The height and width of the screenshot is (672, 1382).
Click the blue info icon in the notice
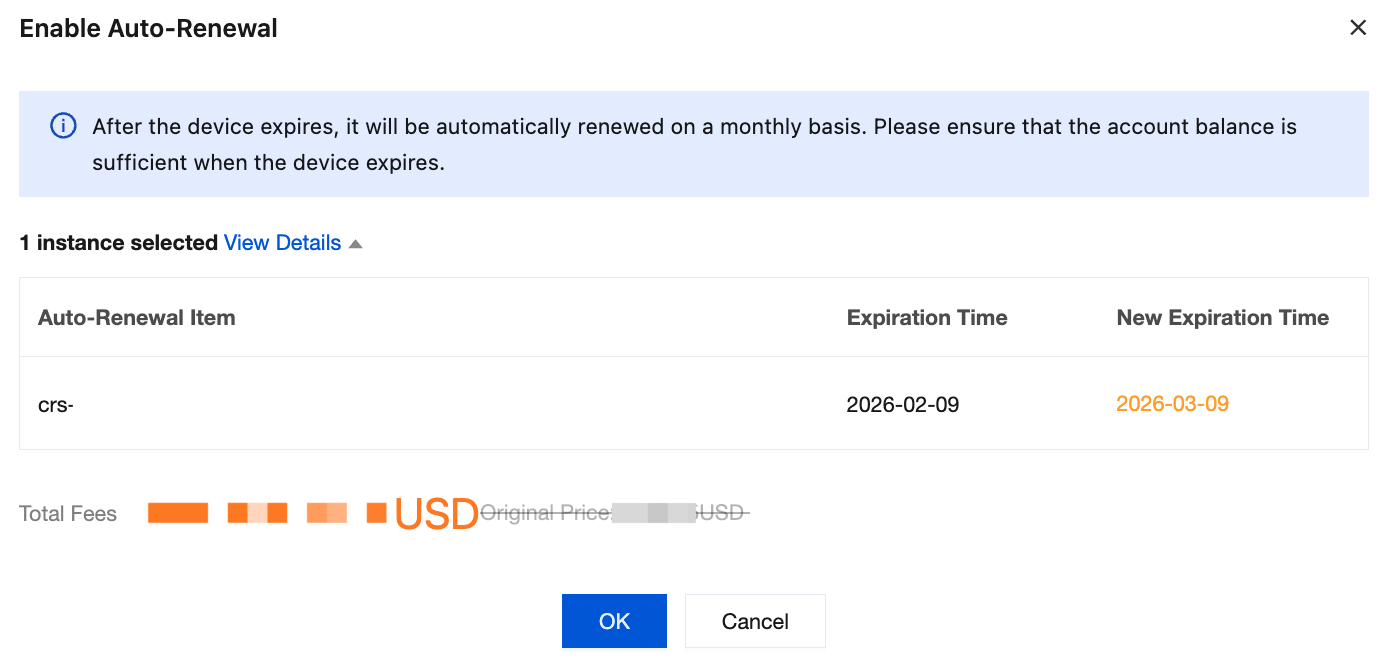(63, 127)
